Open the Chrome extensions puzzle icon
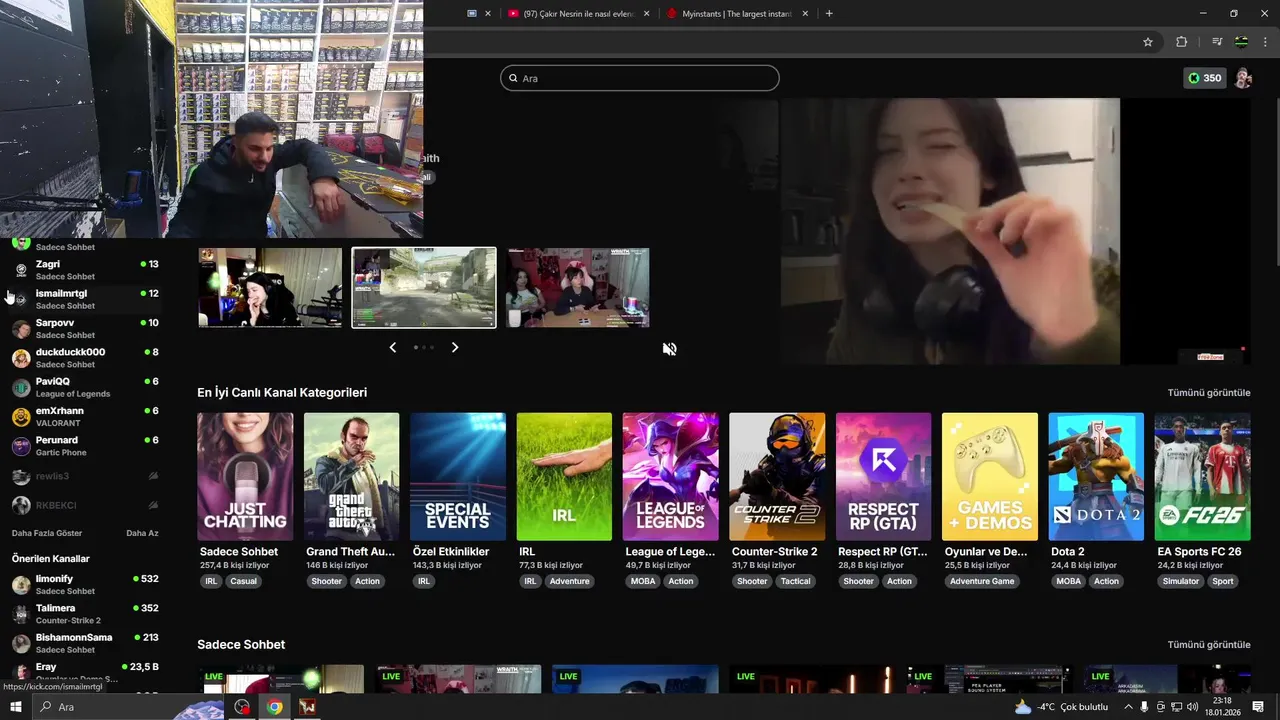This screenshot has height=720, width=1280. tap(1181, 42)
